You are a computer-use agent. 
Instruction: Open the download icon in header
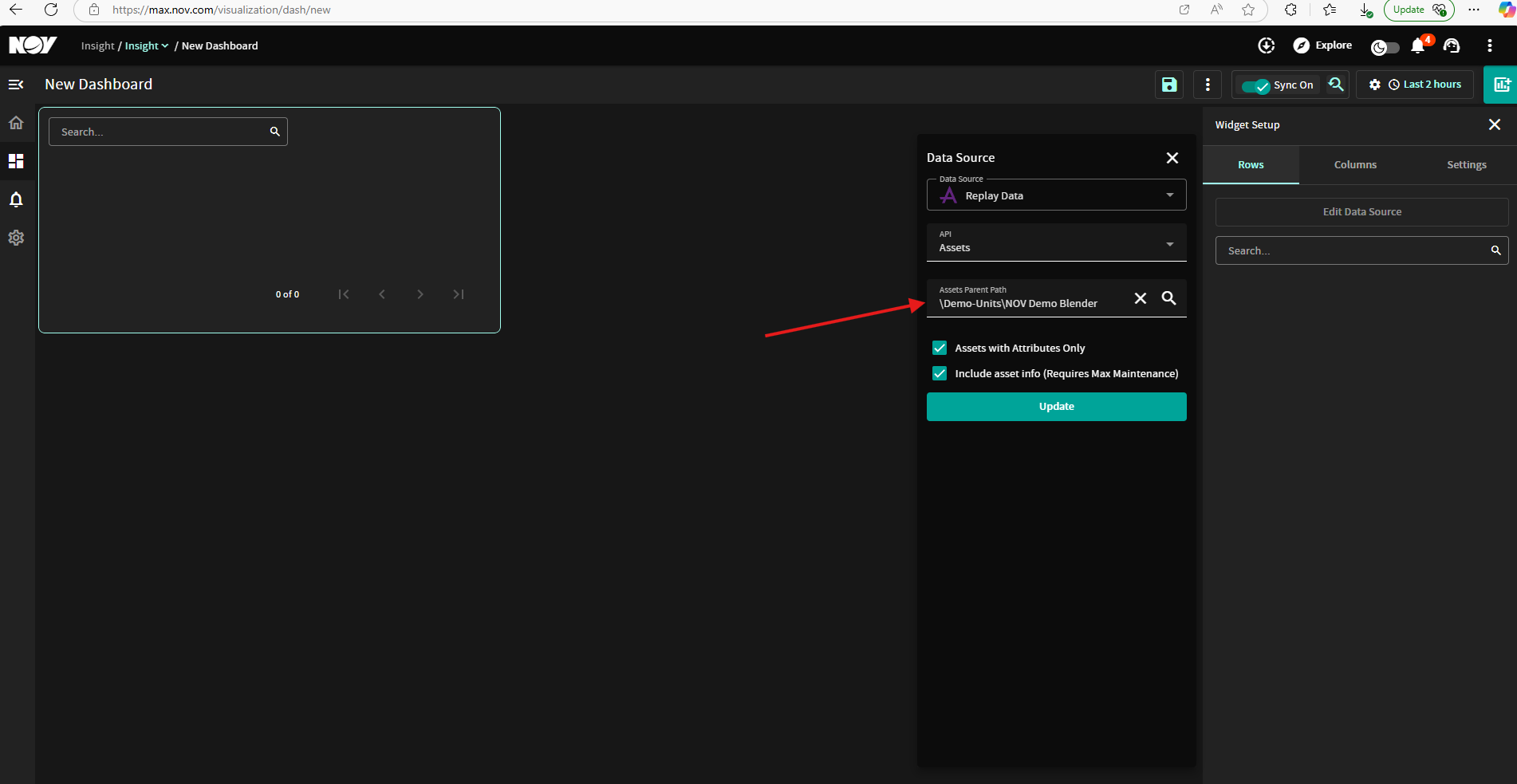1267,45
